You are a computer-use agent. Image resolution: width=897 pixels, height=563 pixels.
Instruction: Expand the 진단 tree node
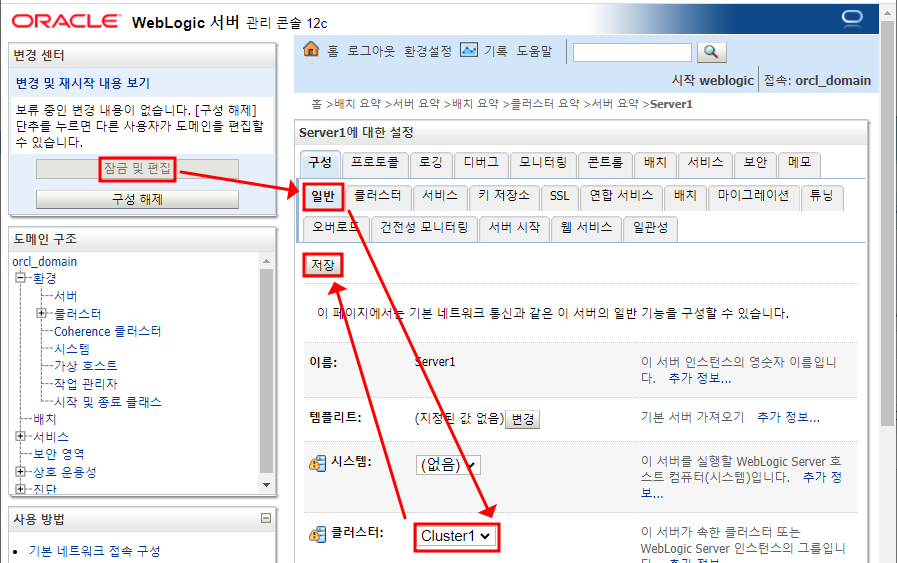point(21,489)
